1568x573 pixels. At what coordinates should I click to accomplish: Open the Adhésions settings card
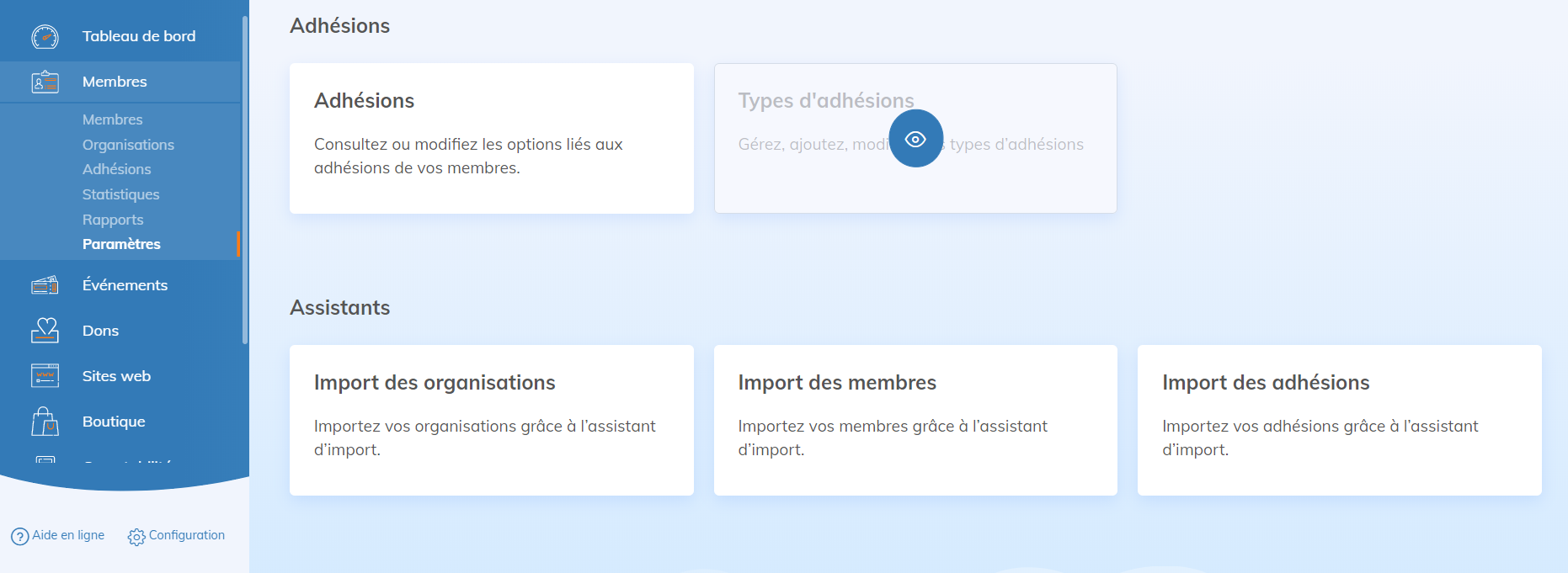click(x=491, y=138)
